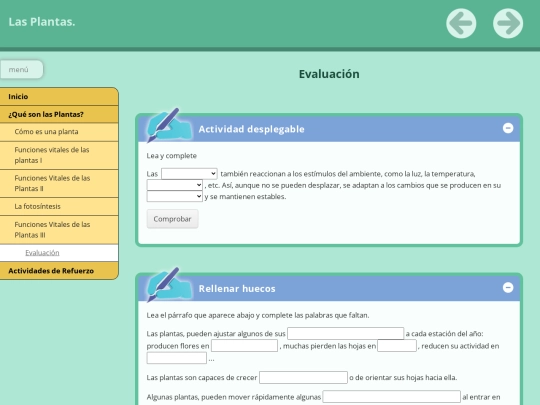
Task: Click the Evaluación link in sidebar
Action: pyautogui.click(x=42, y=253)
